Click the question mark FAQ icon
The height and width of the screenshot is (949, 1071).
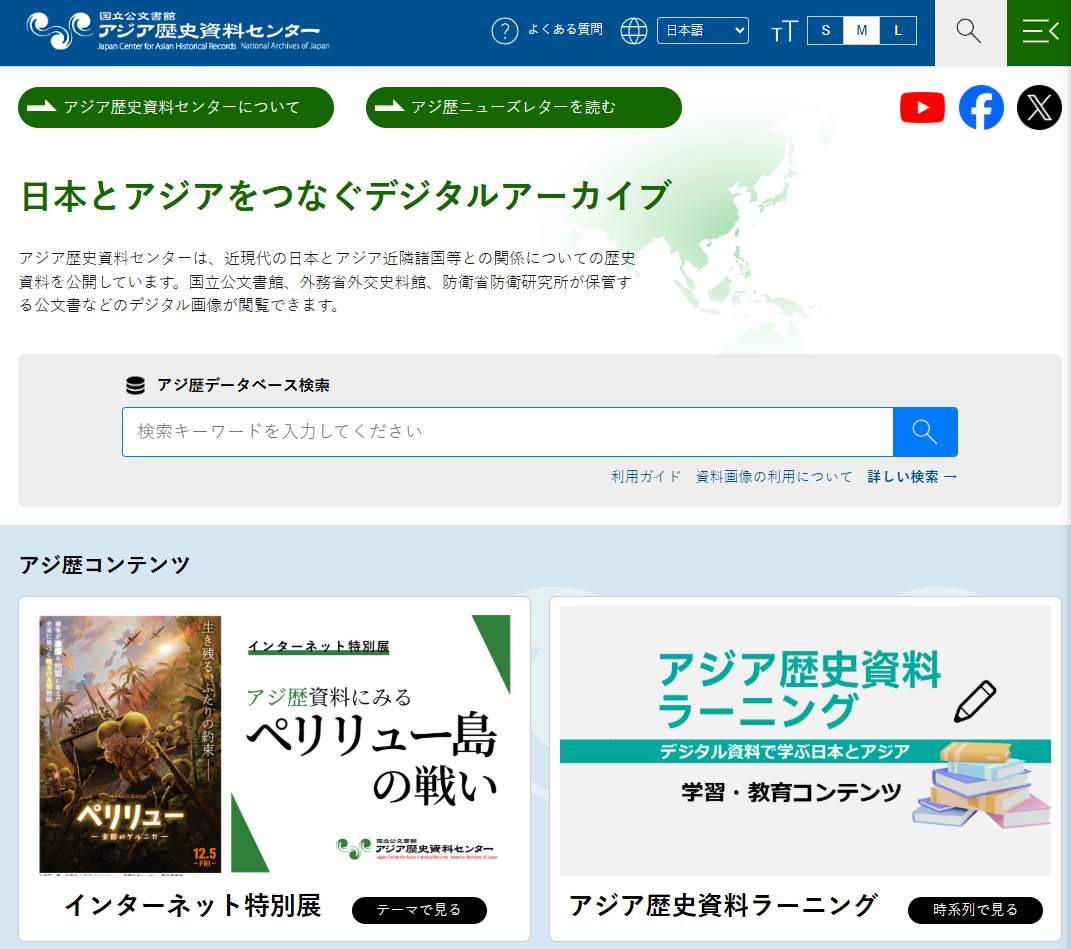505,31
